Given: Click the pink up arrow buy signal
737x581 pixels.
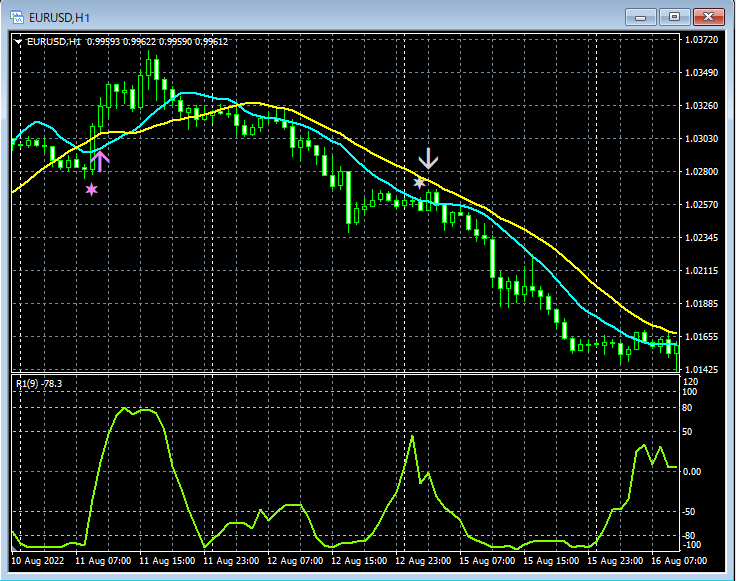Looking at the screenshot, I should pyautogui.click(x=100, y=161).
